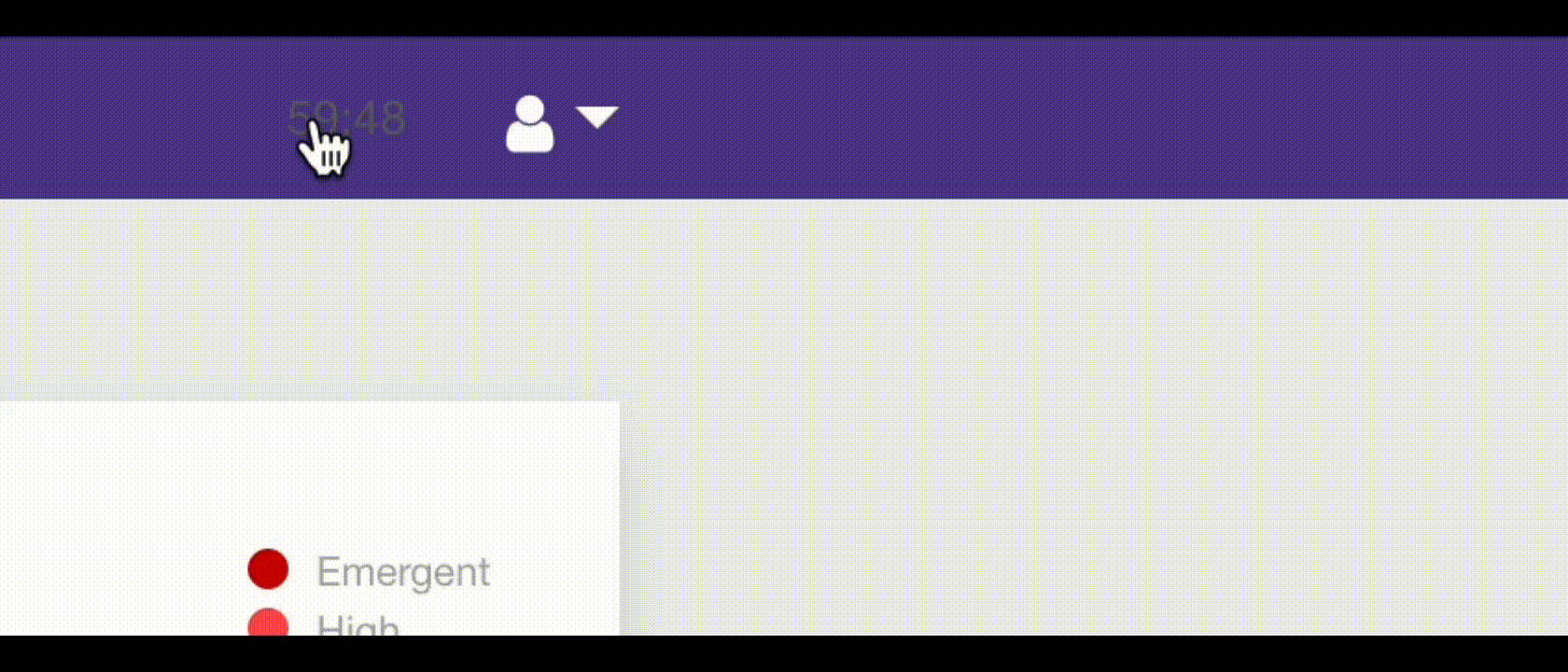Viewport: 1568px width, 672px height.
Task: Click the High legend label
Action: (358, 625)
